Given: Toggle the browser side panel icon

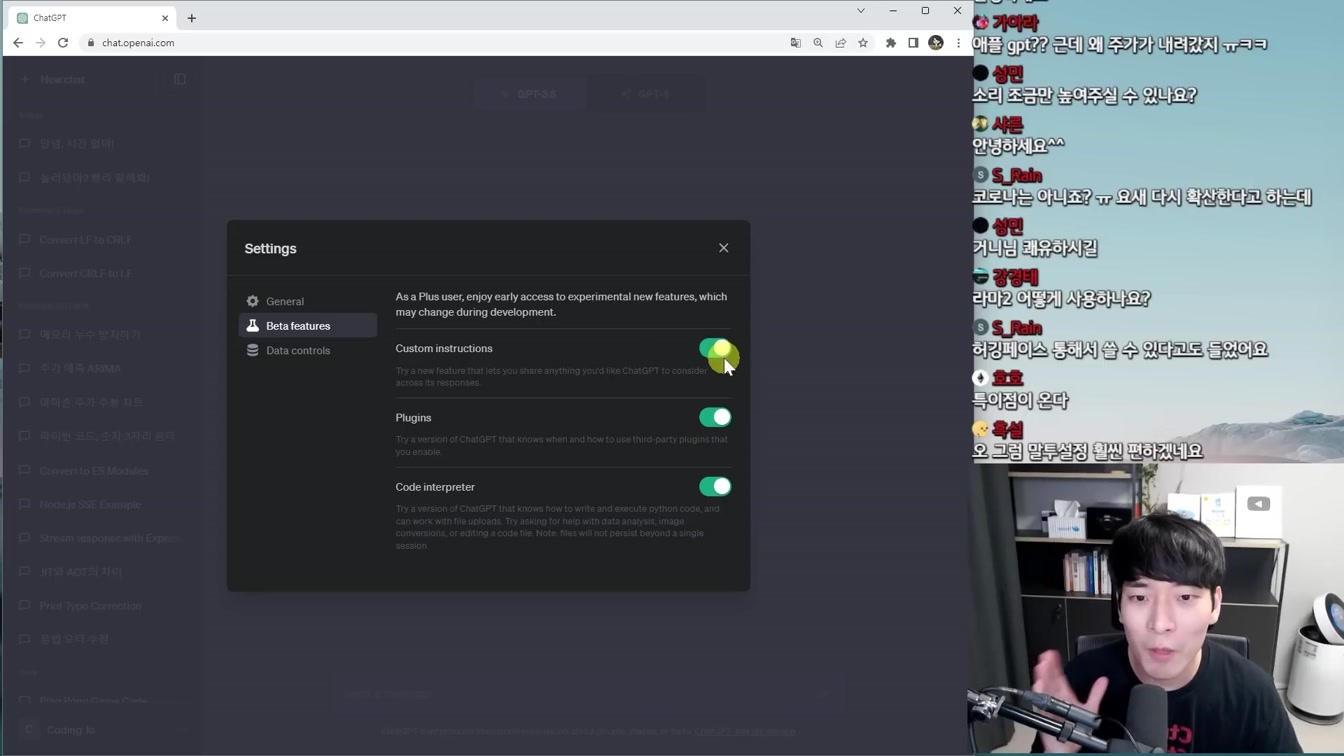Looking at the screenshot, I should coord(913,43).
